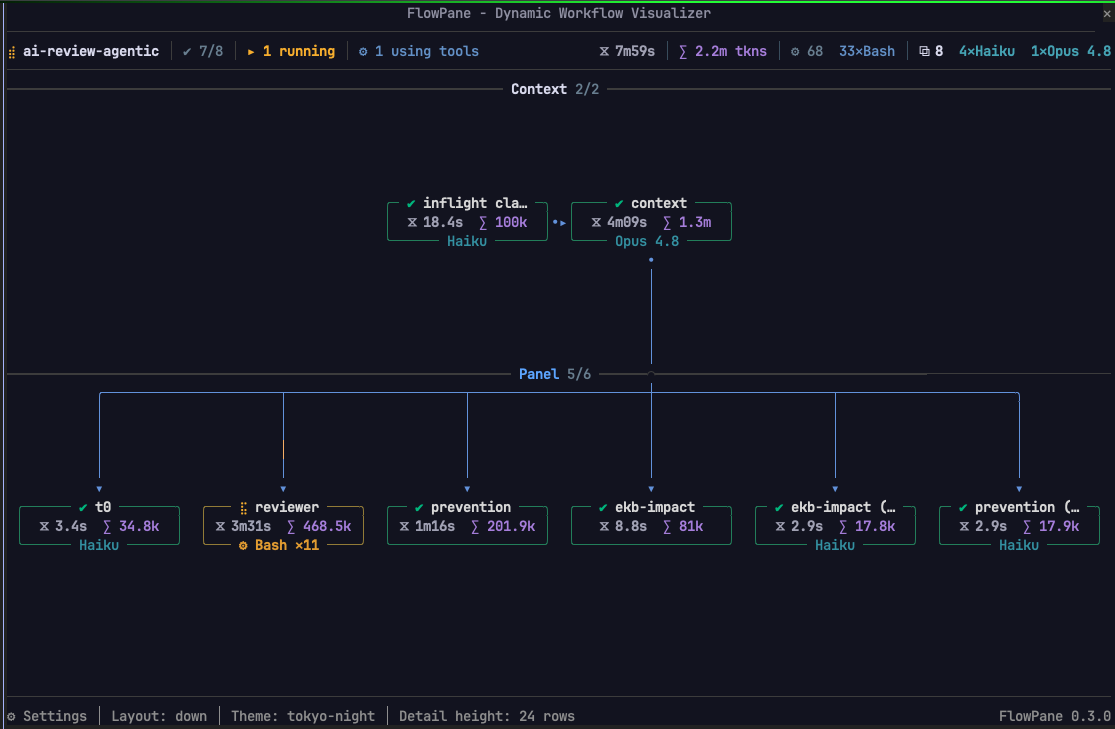The image size is (1115, 729).
Task: Click the 468.5k tokens on reviewer node
Action: [x=327, y=526]
